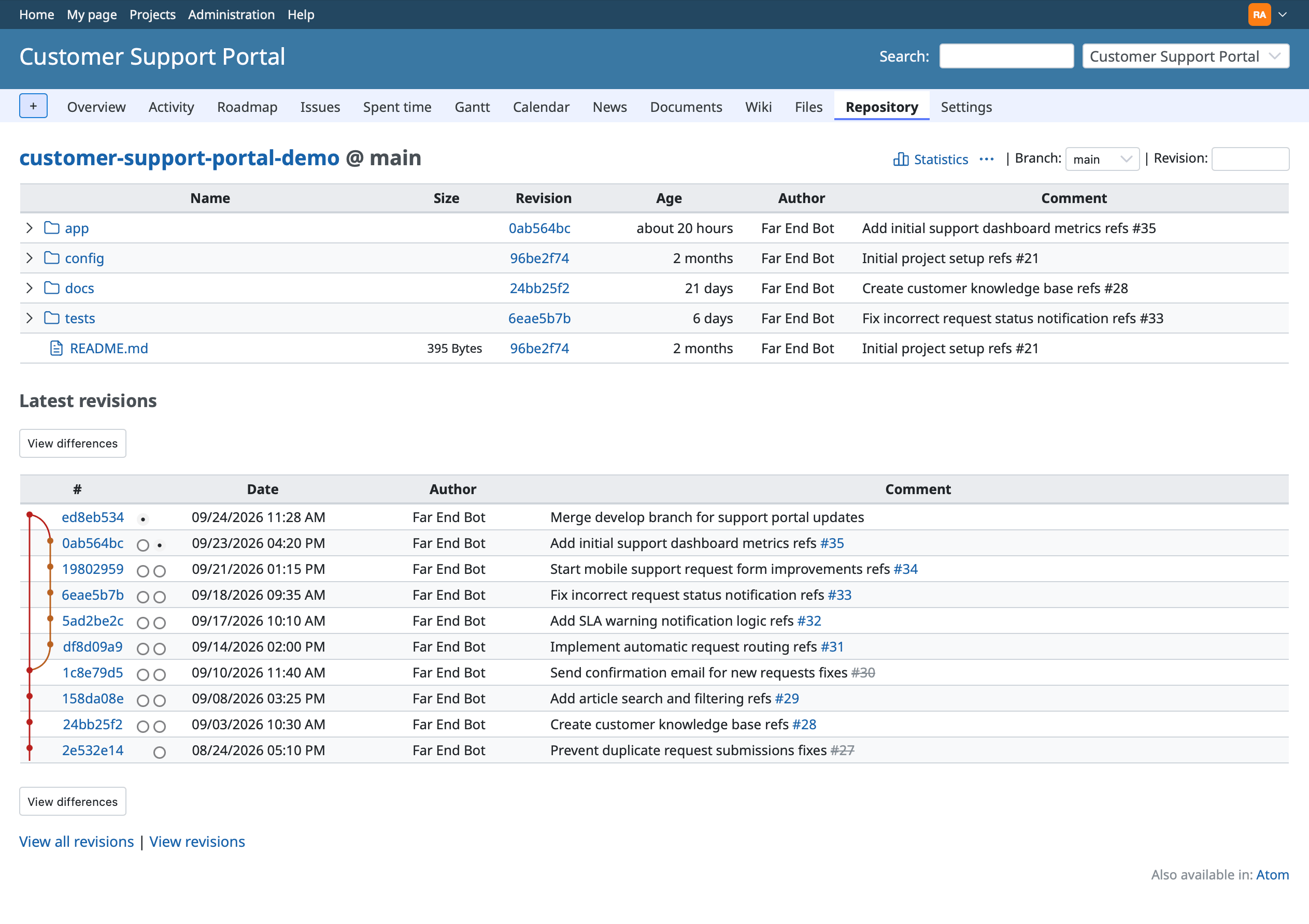Click the docs folder icon
Screen dimensions: 1309x924
point(52,287)
